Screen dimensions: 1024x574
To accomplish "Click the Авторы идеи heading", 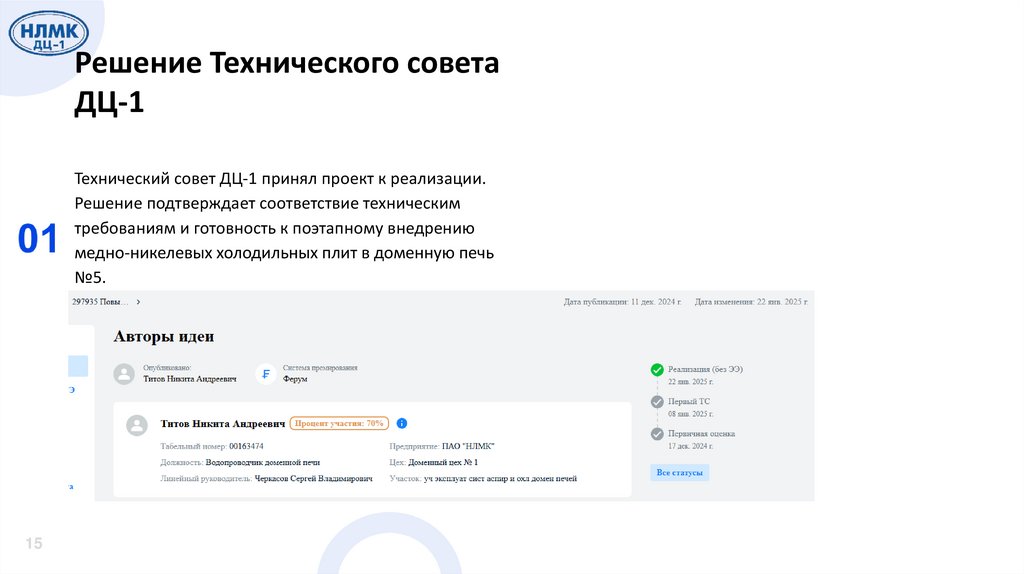I will [164, 336].
